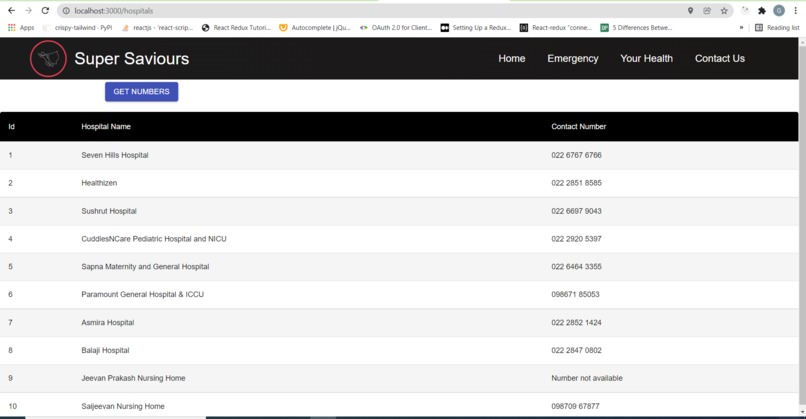Click the Super Saviours site title
This screenshot has width=806, height=419.
pyautogui.click(x=132, y=59)
